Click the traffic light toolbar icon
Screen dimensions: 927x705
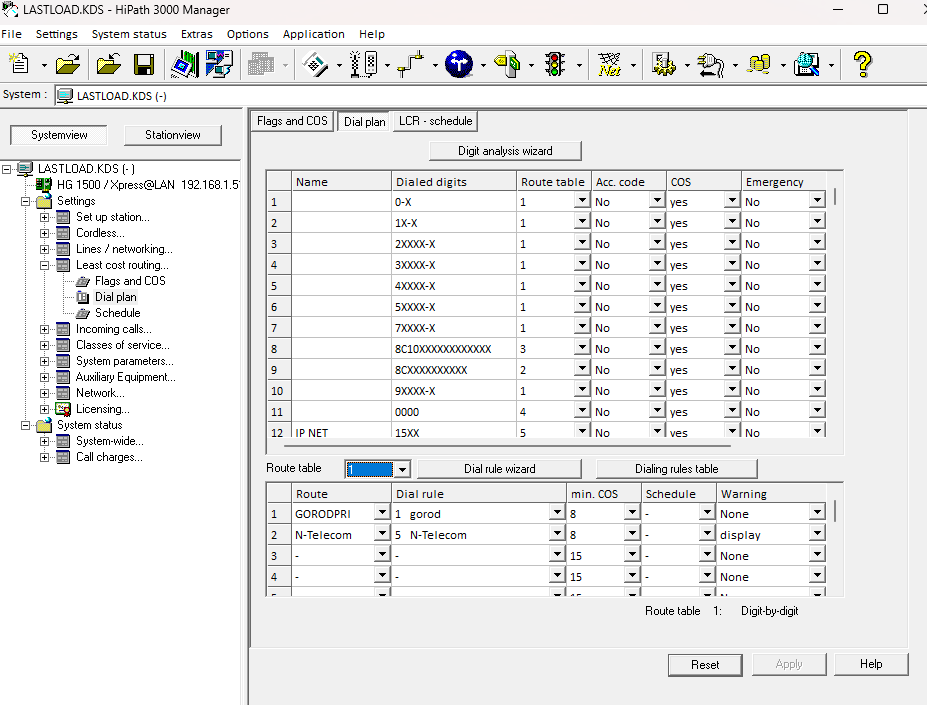coord(553,65)
